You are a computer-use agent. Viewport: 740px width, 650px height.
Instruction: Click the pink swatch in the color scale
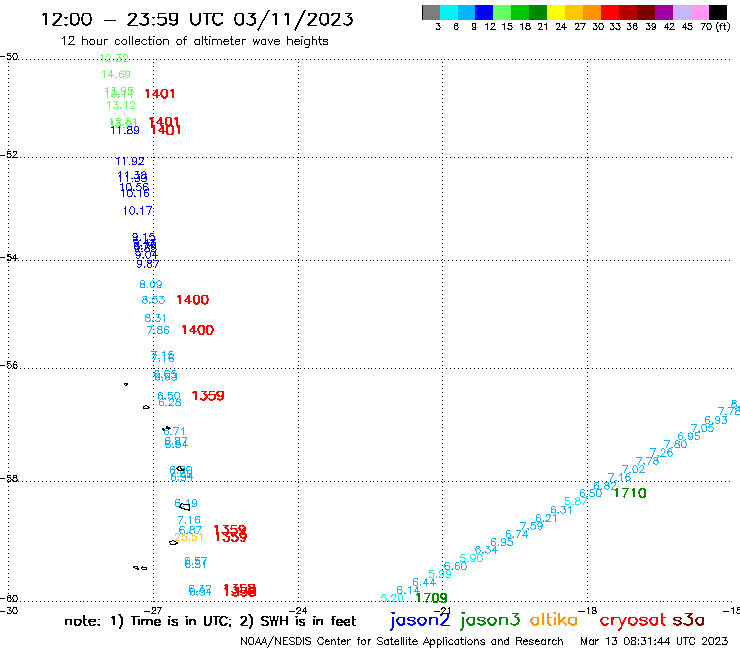point(699,12)
